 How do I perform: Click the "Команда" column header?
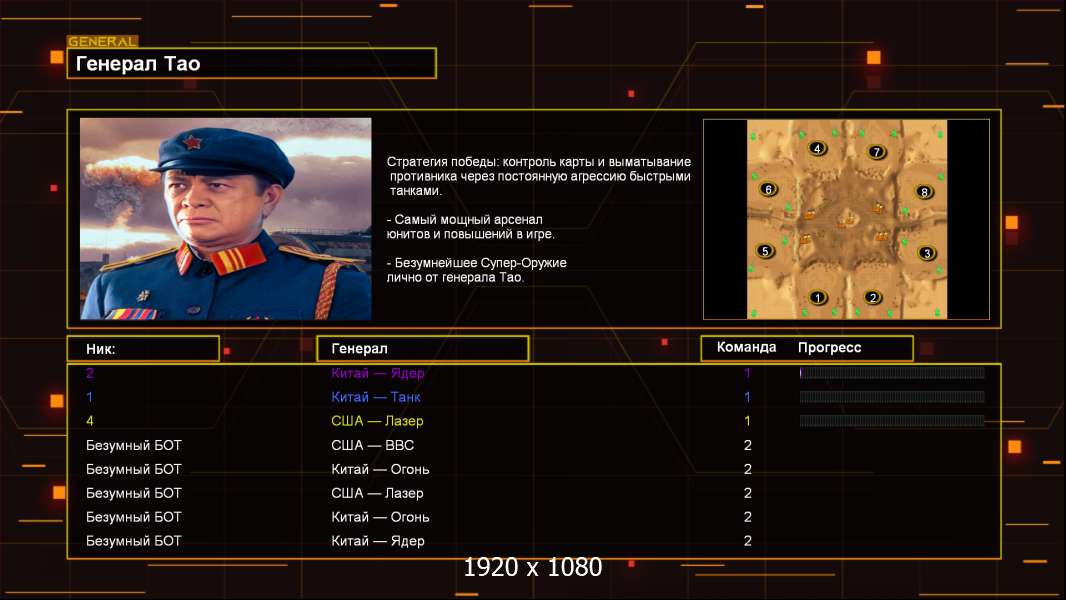click(746, 347)
